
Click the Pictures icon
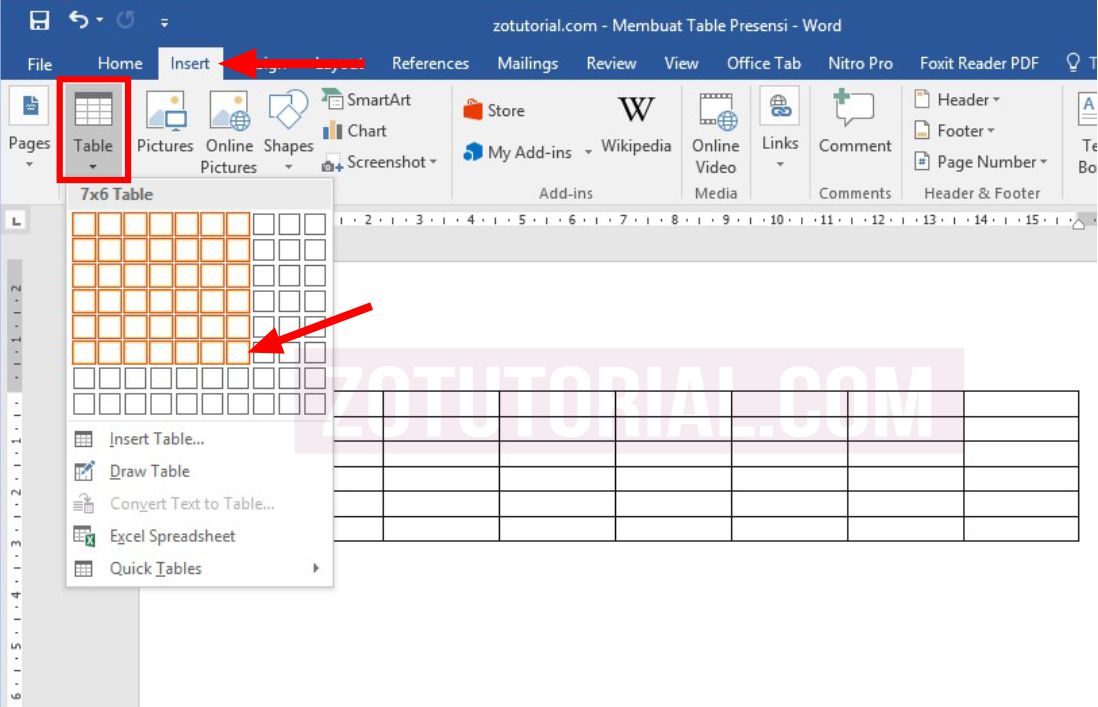(165, 111)
